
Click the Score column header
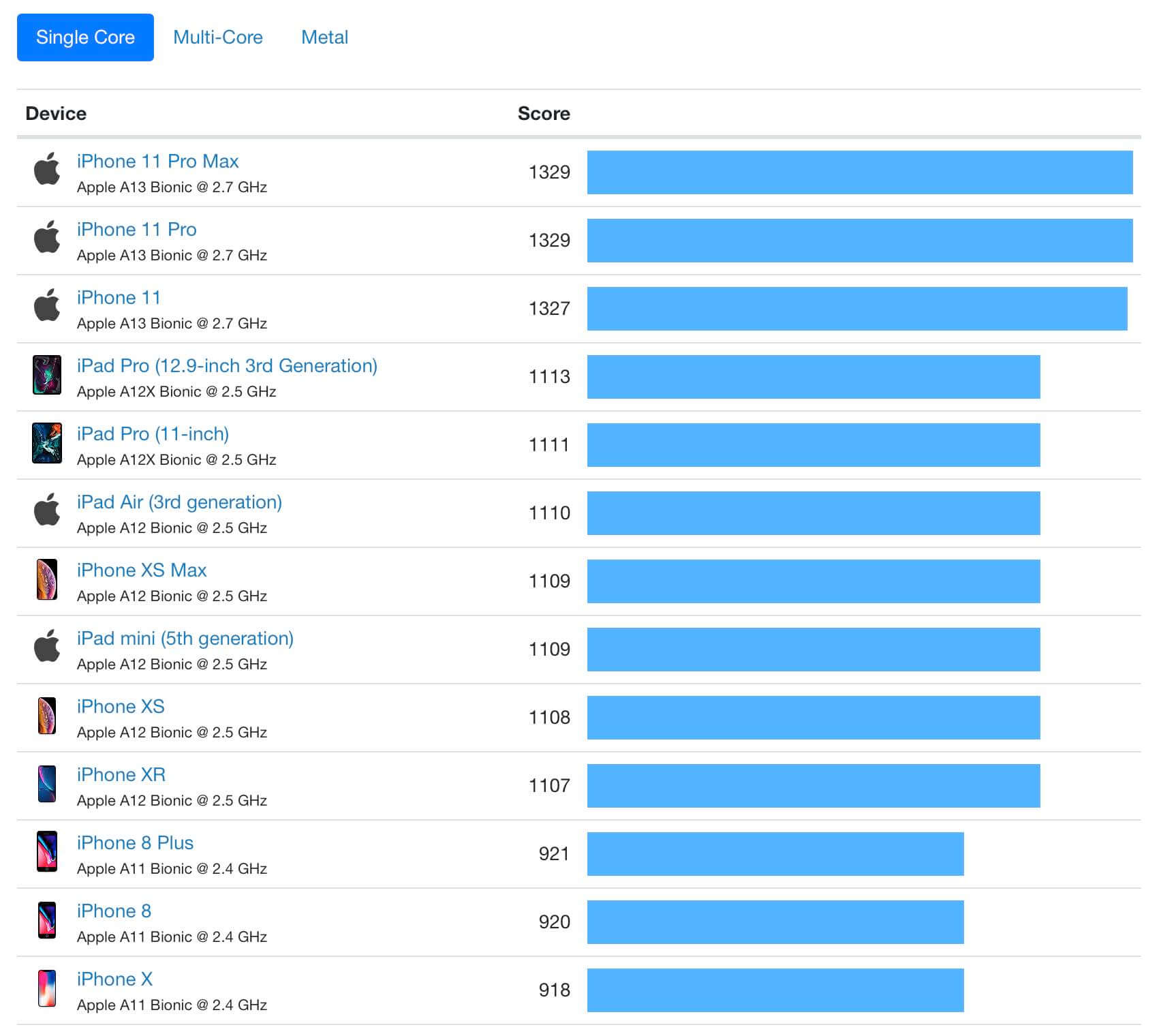point(543,114)
